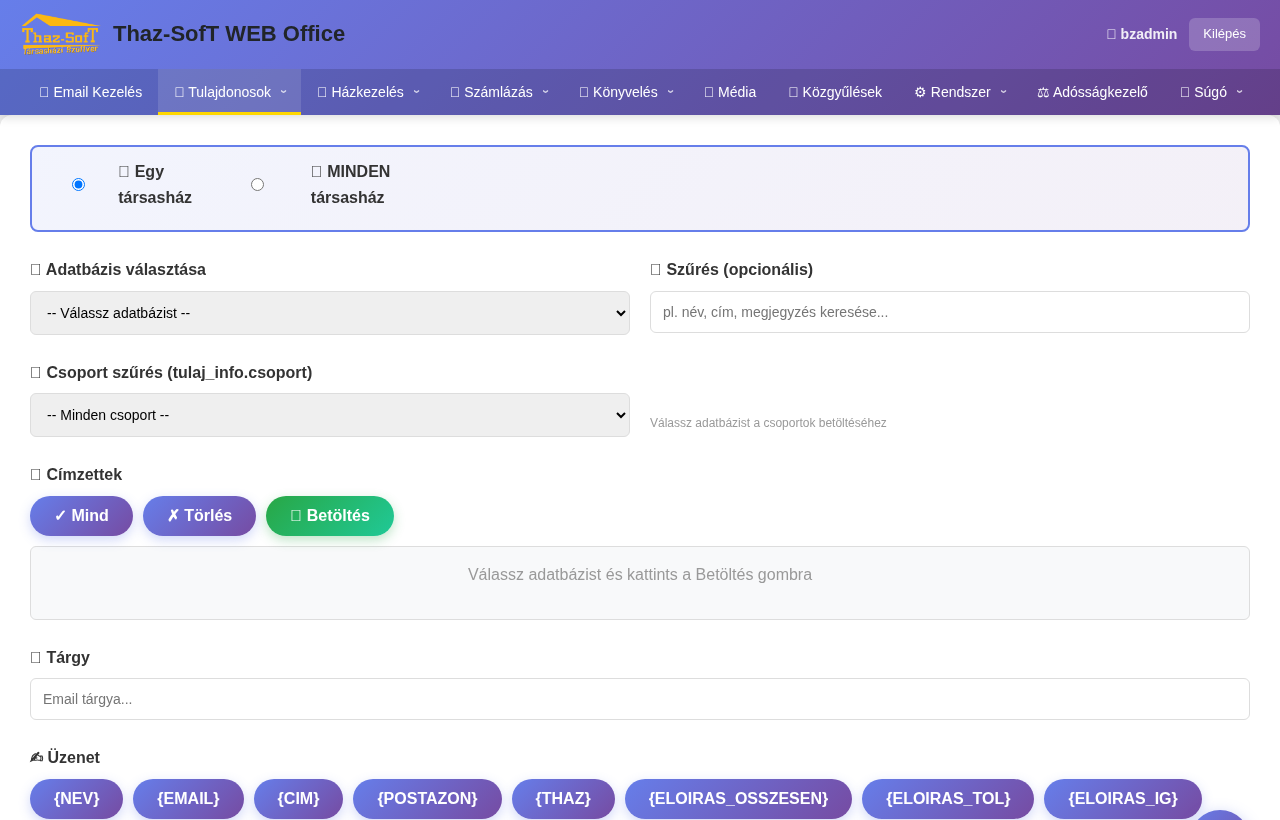Screen dimensions: 1280x820
Task: Insert the {NEV} placeholder
Action: point(76,799)
